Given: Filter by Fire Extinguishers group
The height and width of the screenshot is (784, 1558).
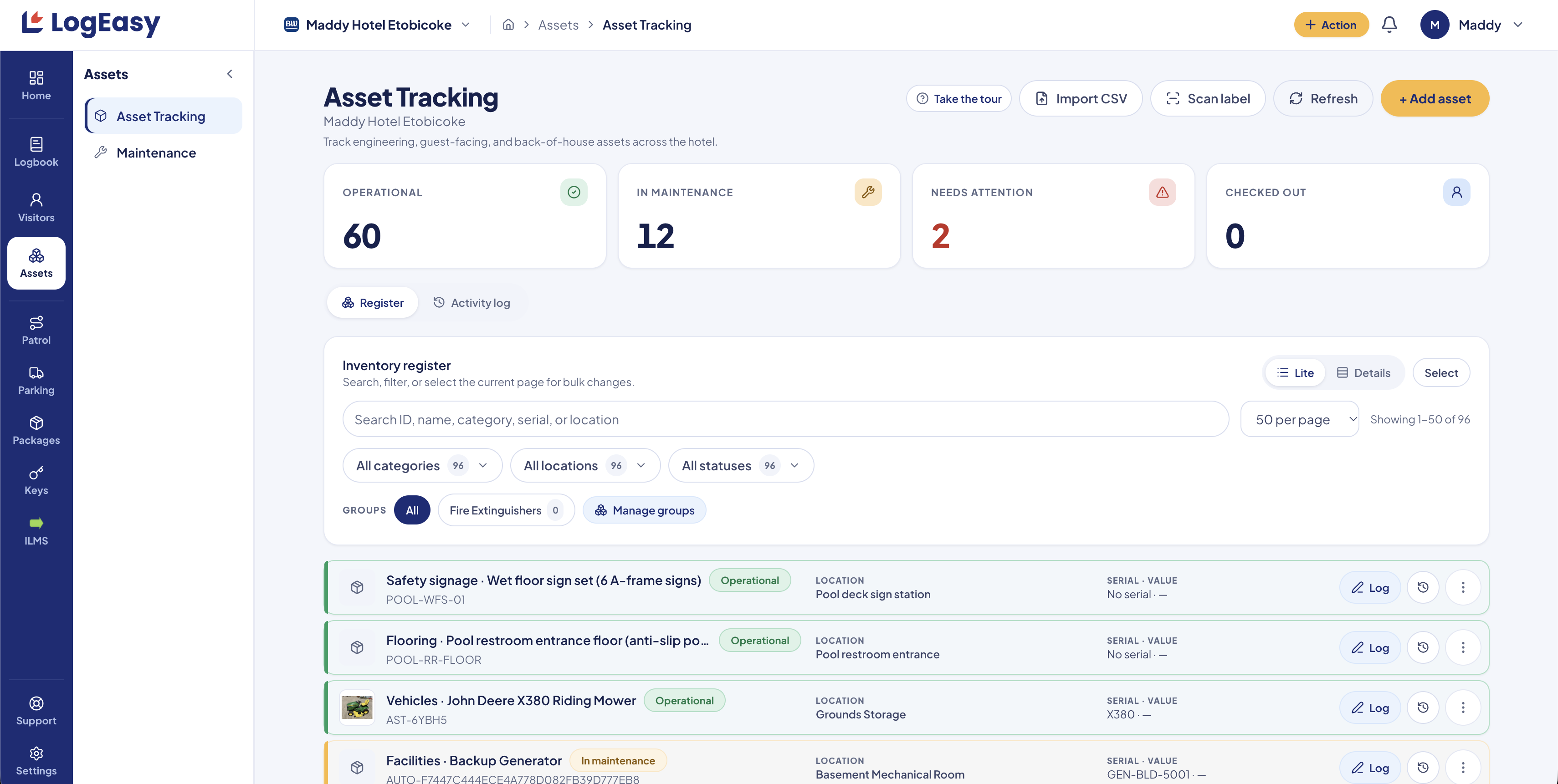Looking at the screenshot, I should click(x=506, y=510).
